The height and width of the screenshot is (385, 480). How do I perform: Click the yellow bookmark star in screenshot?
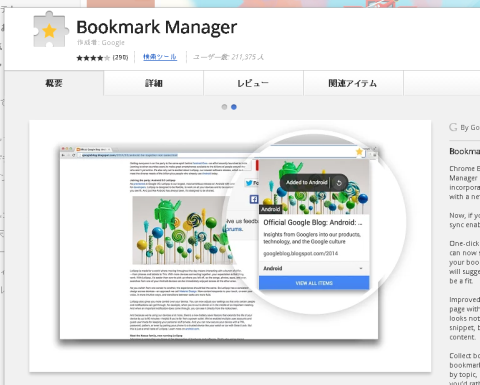click(x=359, y=152)
